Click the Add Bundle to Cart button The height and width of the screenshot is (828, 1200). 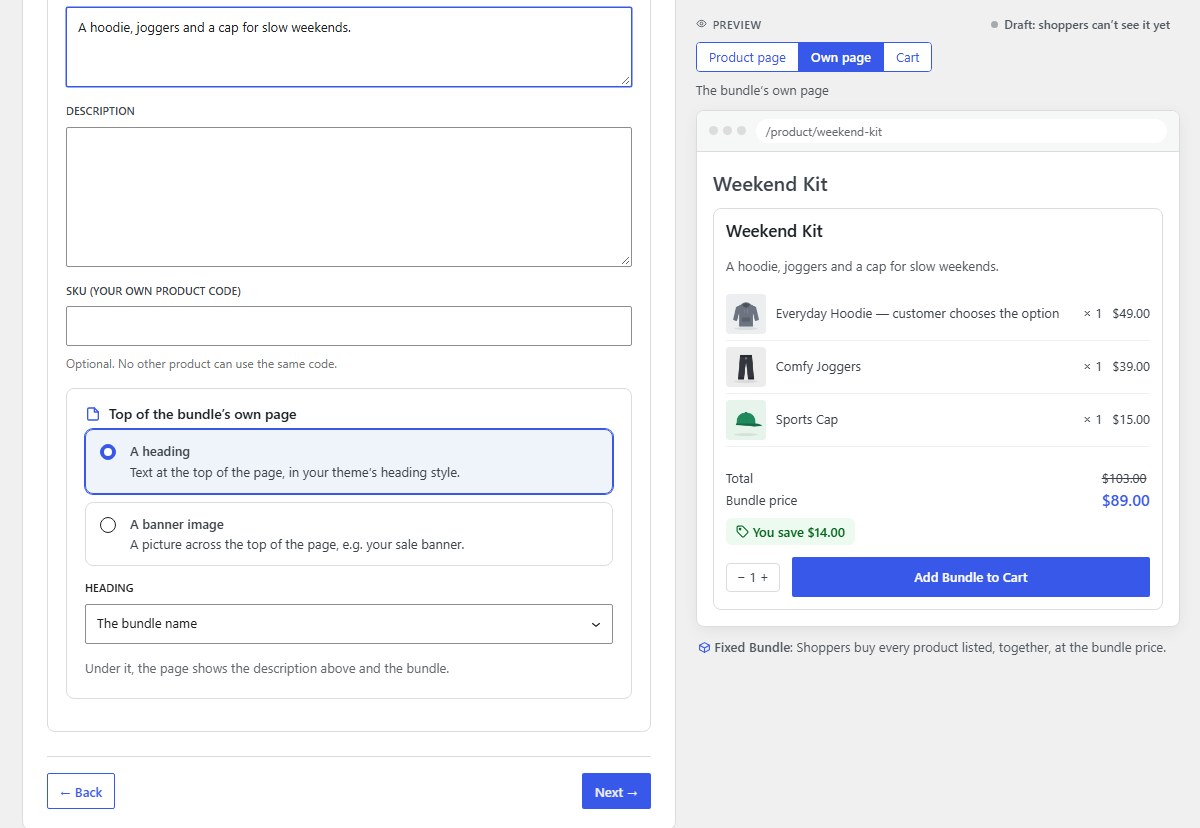point(971,577)
